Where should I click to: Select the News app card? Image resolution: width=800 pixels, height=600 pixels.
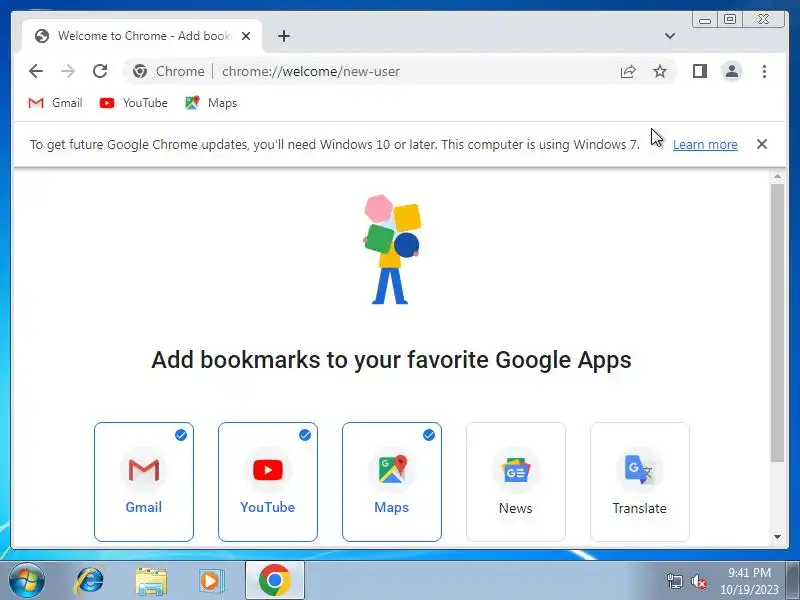point(516,482)
